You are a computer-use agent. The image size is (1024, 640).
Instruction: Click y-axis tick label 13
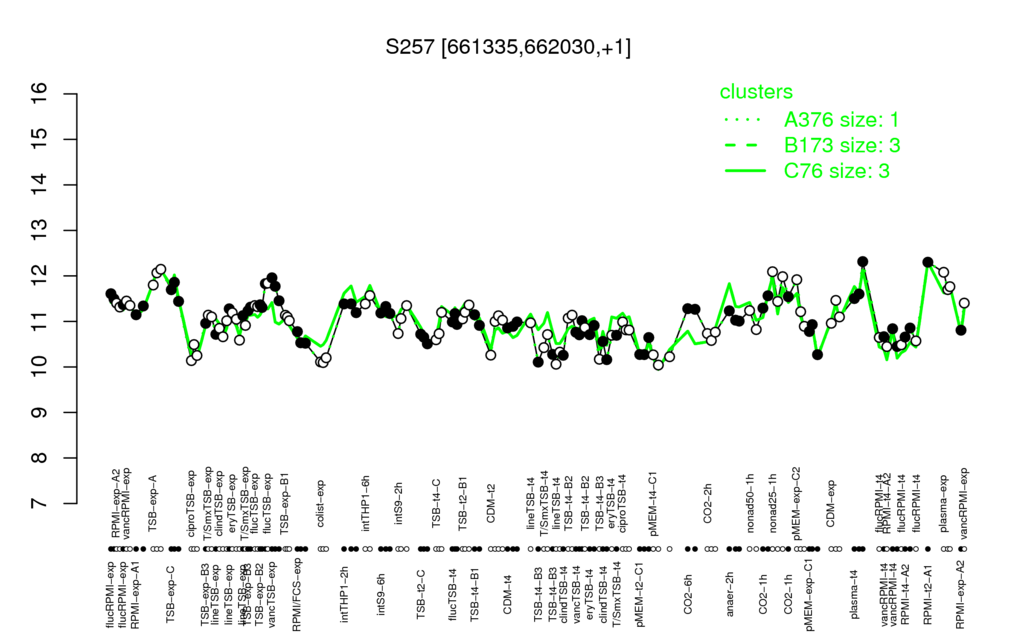39,231
